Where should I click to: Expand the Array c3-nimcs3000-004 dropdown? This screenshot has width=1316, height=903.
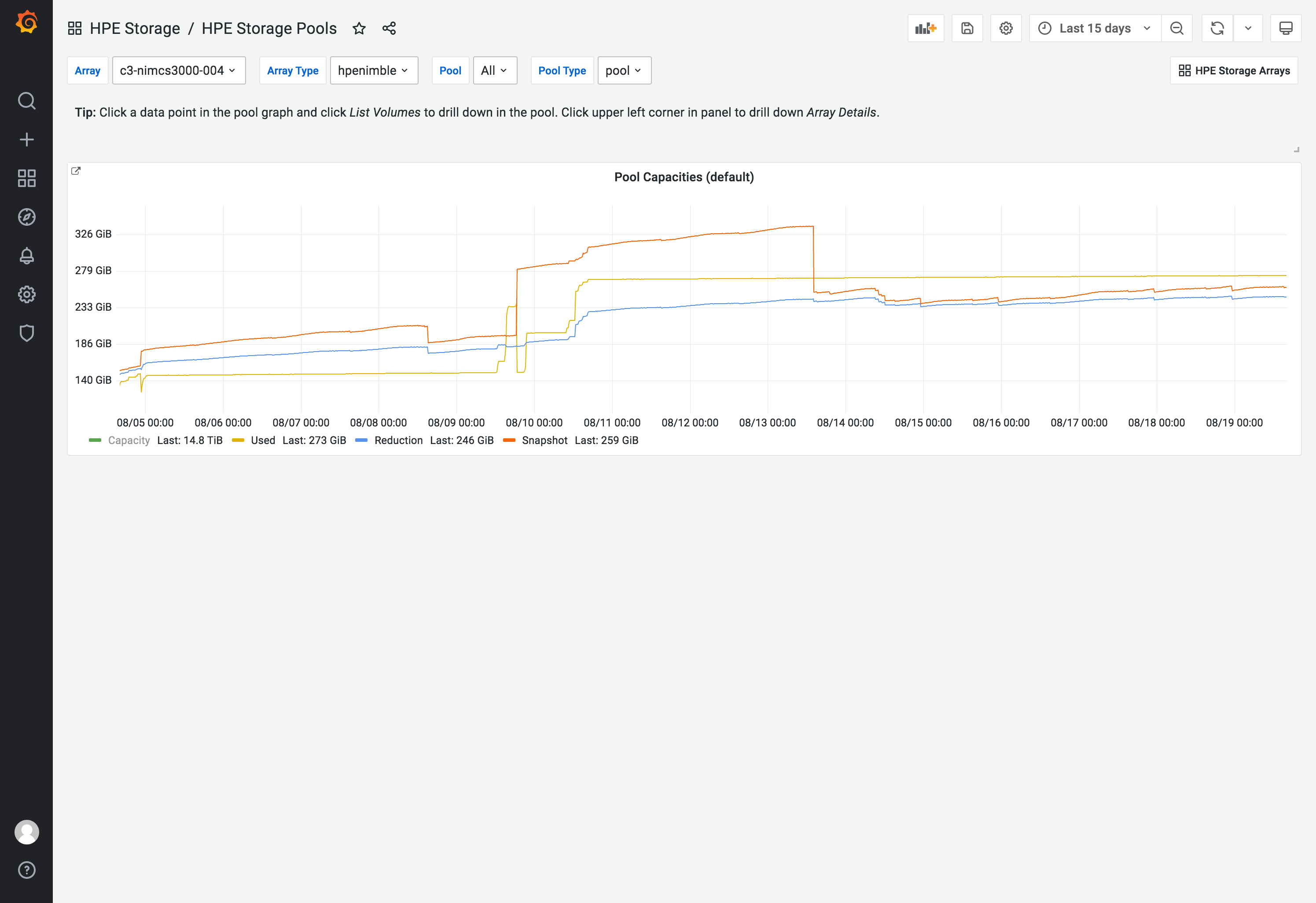coord(178,71)
